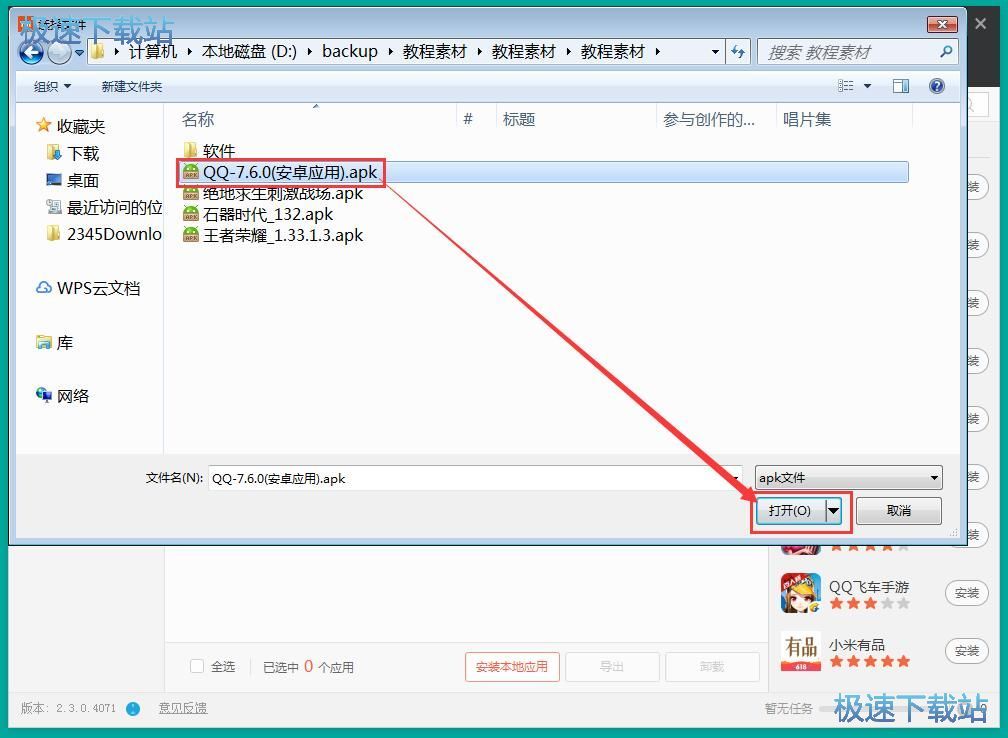Image resolution: width=1008 pixels, height=738 pixels.
Task: Select 网络 in navigation pane
Action: pyautogui.click(x=63, y=395)
